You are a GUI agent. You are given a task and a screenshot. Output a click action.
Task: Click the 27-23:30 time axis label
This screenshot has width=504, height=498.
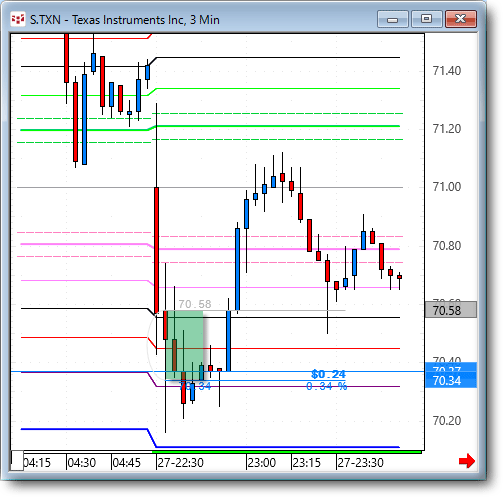[360, 463]
